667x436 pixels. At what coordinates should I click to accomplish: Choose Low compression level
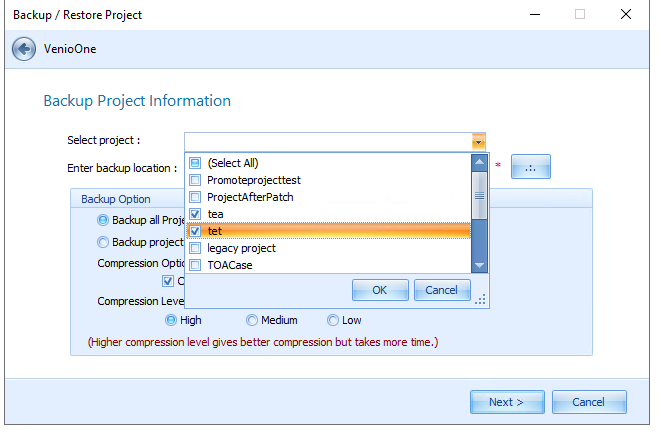[333, 320]
